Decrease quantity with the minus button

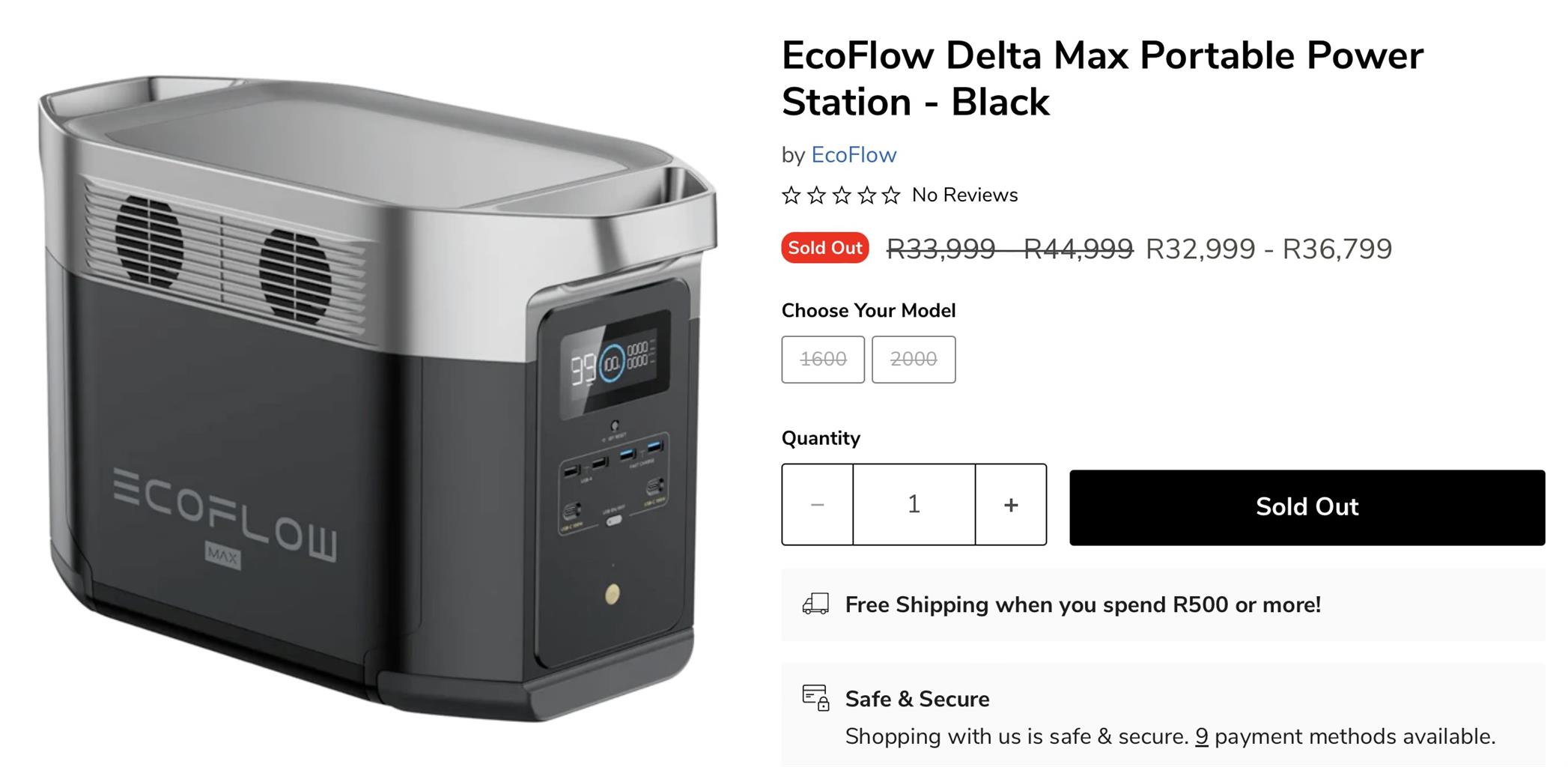817,505
